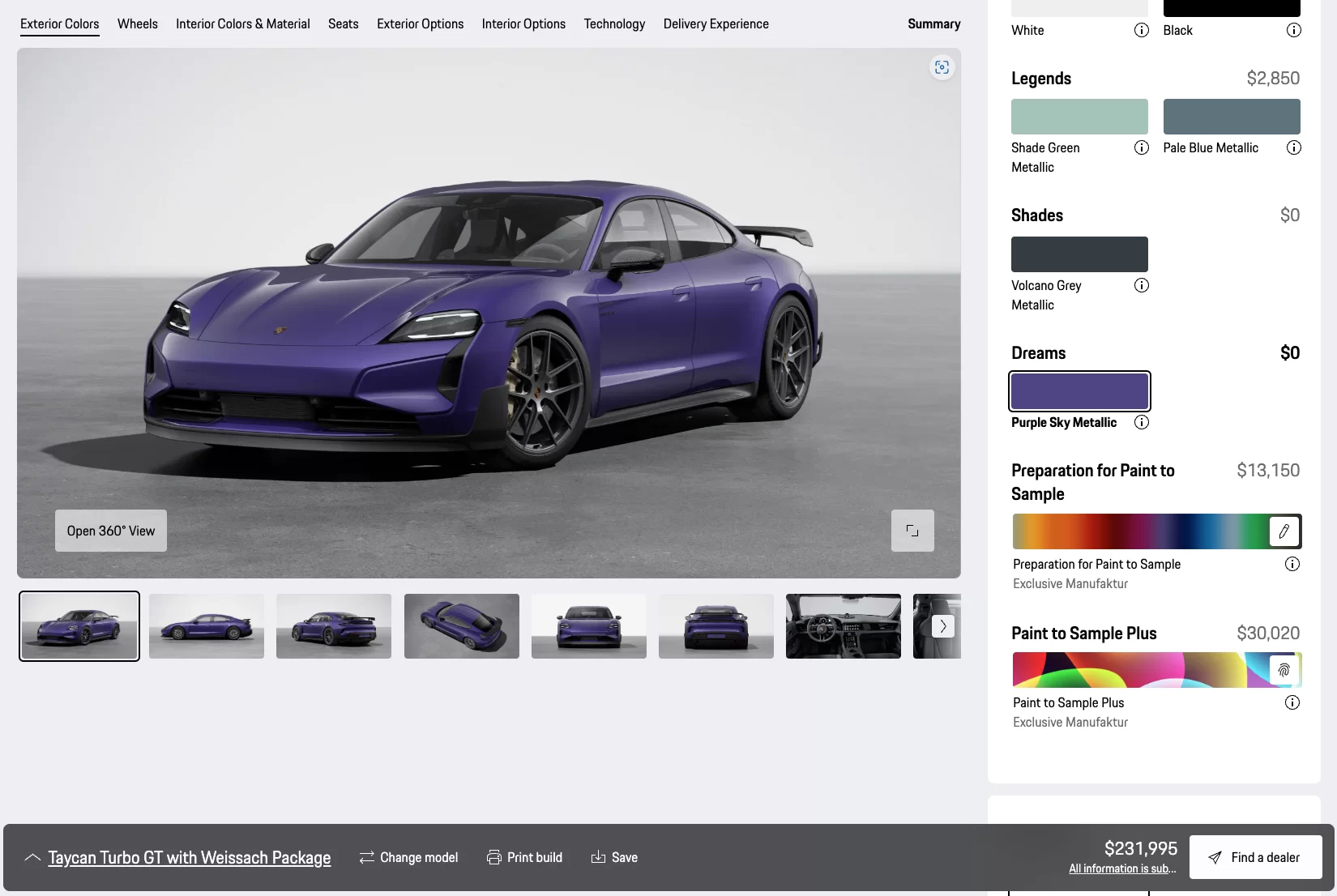Click Print build
Screen dimensions: 1337x896
point(524,857)
